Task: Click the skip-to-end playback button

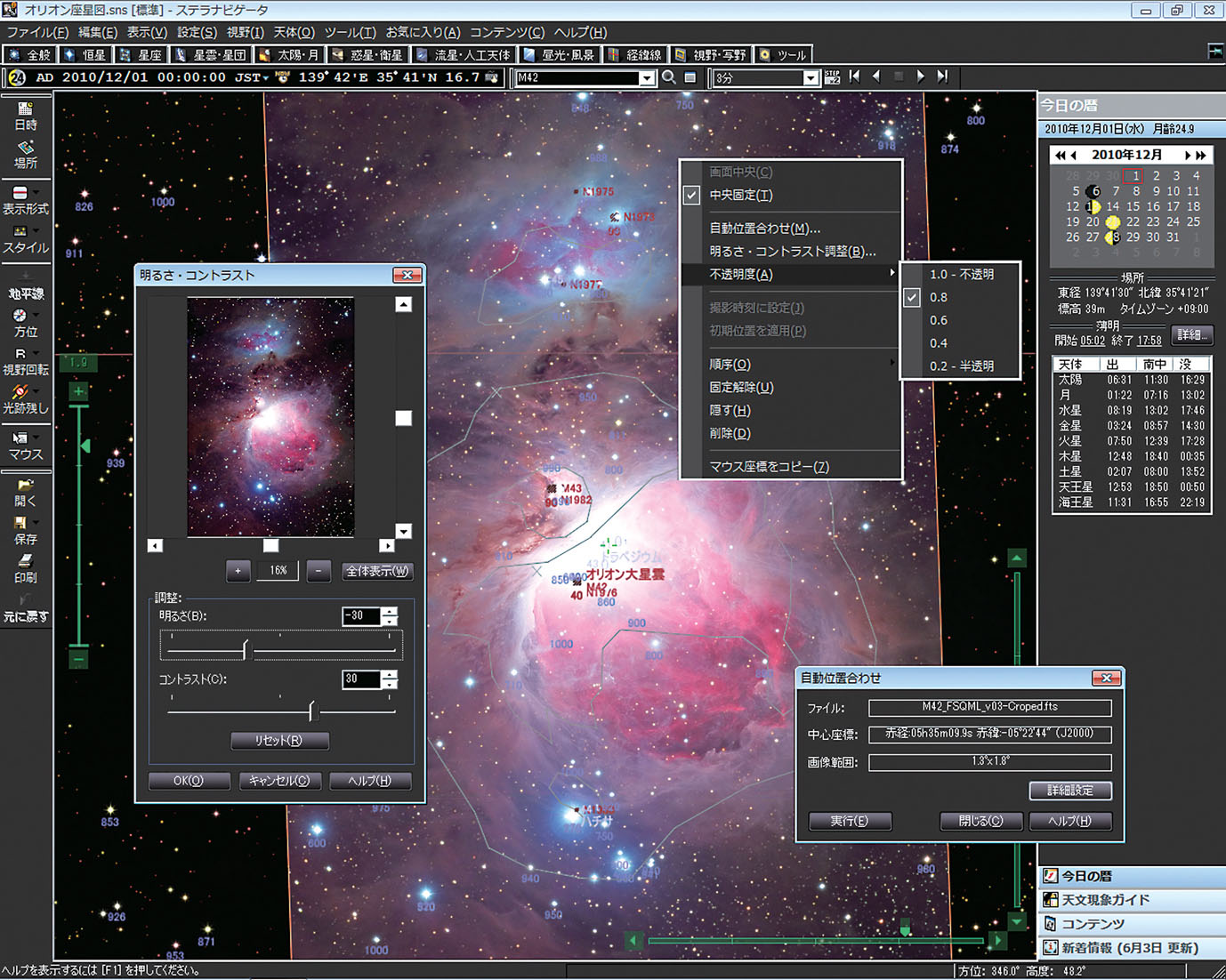Action: [942, 76]
